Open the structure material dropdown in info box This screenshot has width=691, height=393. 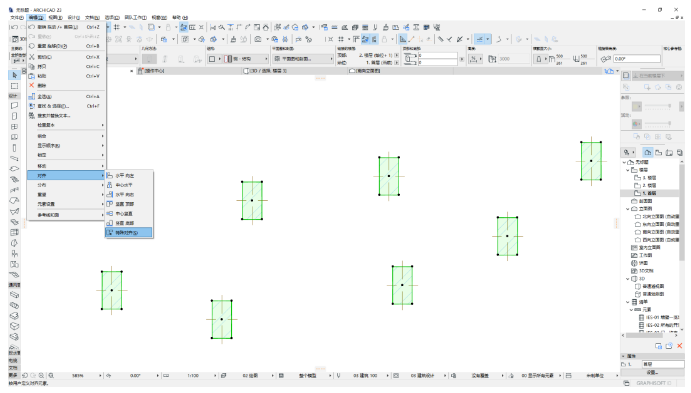(246, 59)
